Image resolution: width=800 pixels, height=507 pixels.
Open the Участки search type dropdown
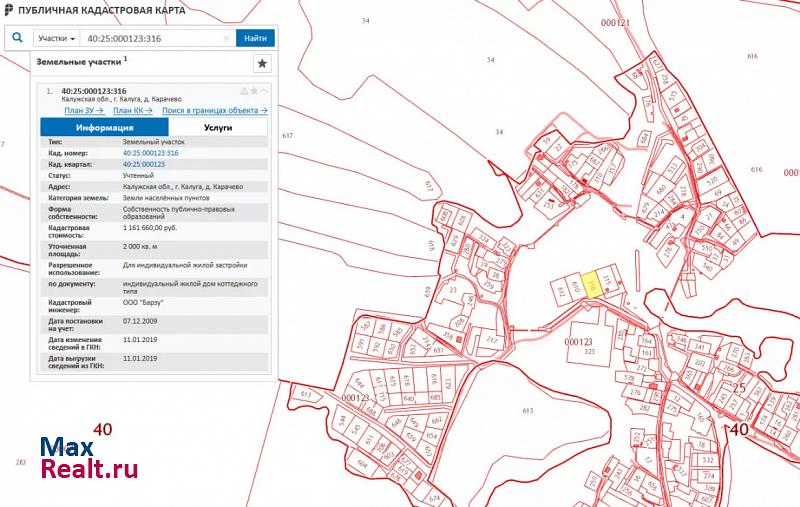click(x=57, y=39)
